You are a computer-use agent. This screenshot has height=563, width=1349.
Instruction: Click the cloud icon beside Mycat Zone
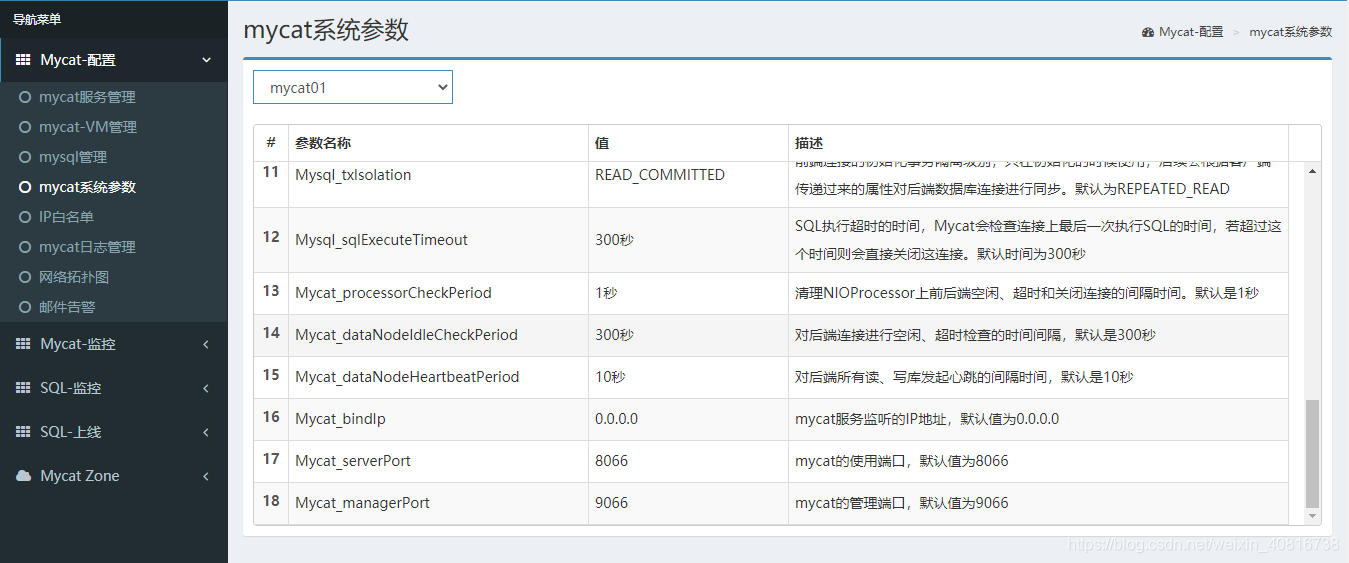tap(23, 476)
